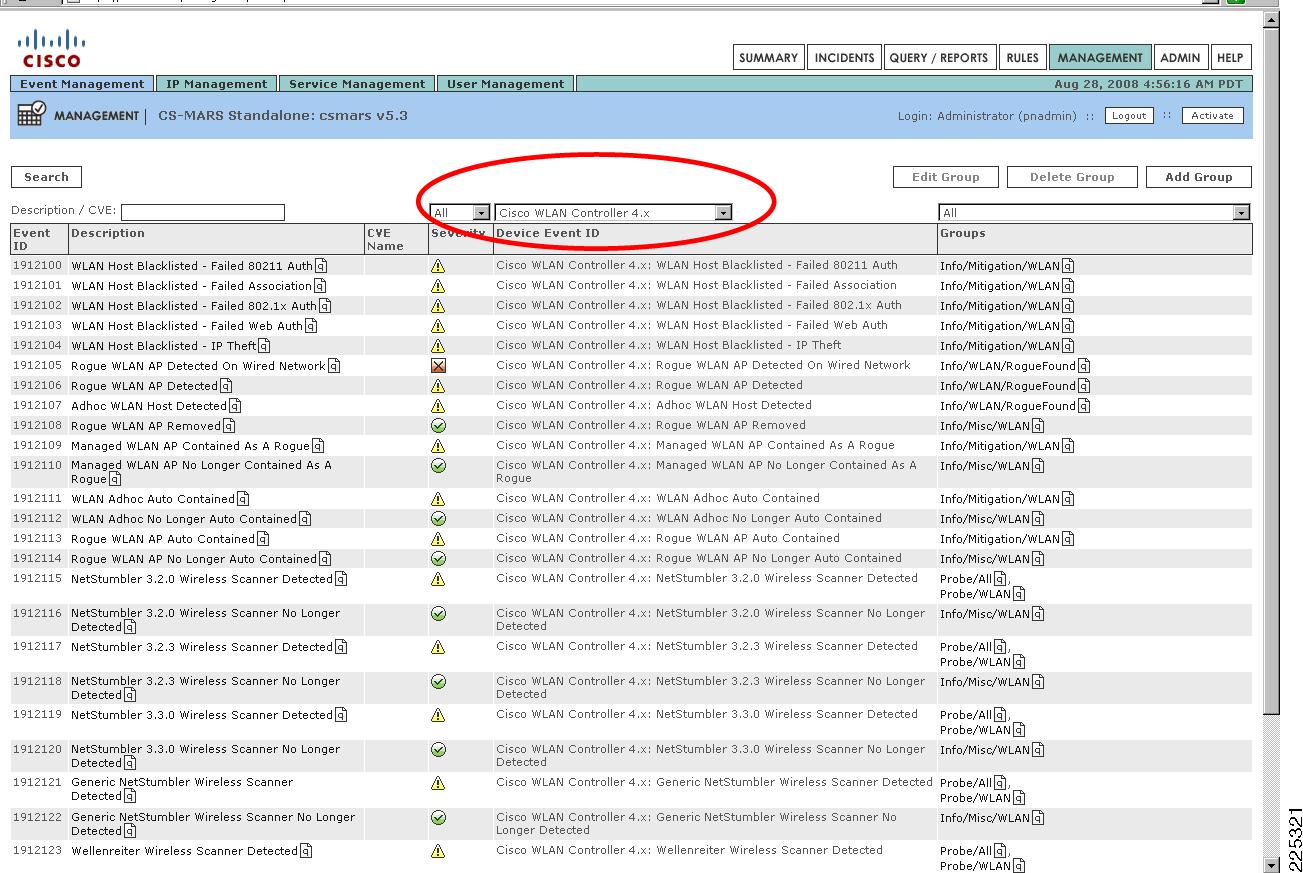Click yellow warning severity icon for event 1912107

coord(438,406)
